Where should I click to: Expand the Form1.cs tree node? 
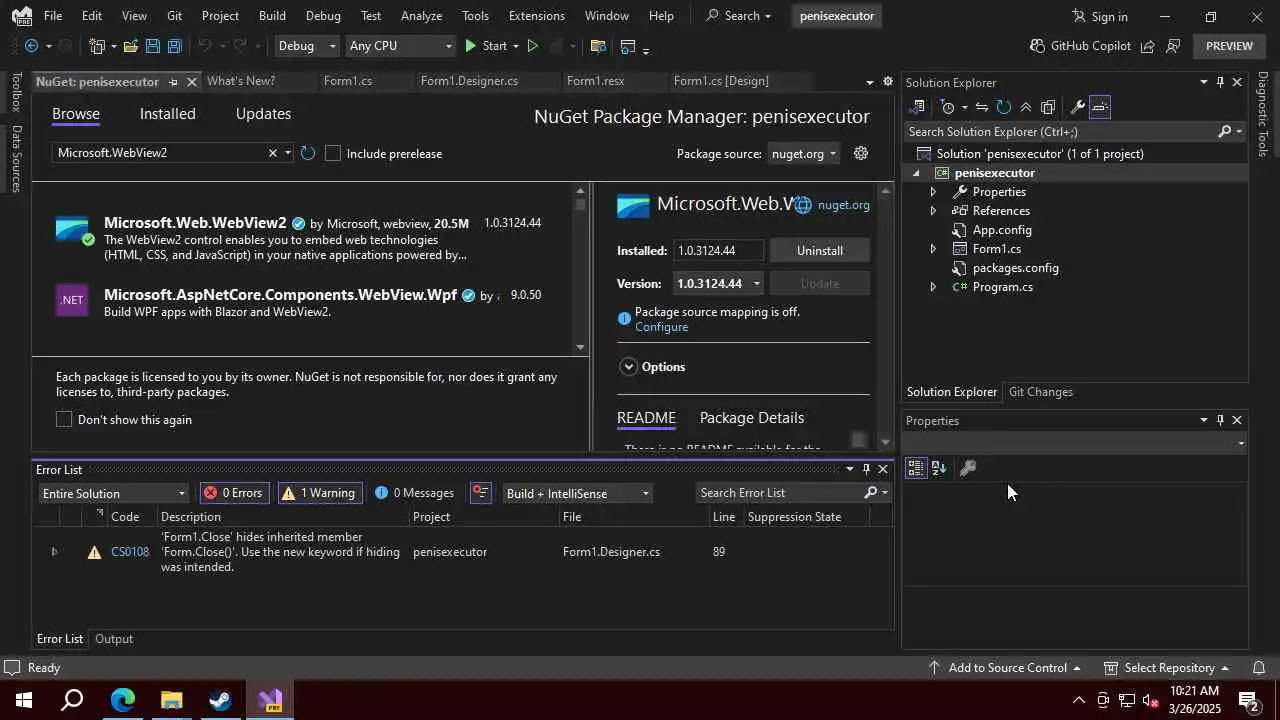[x=933, y=249]
